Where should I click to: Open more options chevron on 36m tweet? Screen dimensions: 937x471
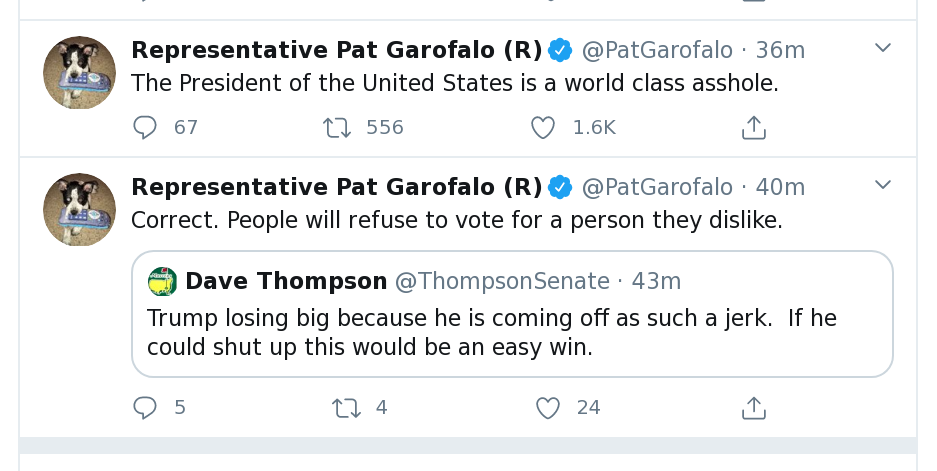(883, 48)
